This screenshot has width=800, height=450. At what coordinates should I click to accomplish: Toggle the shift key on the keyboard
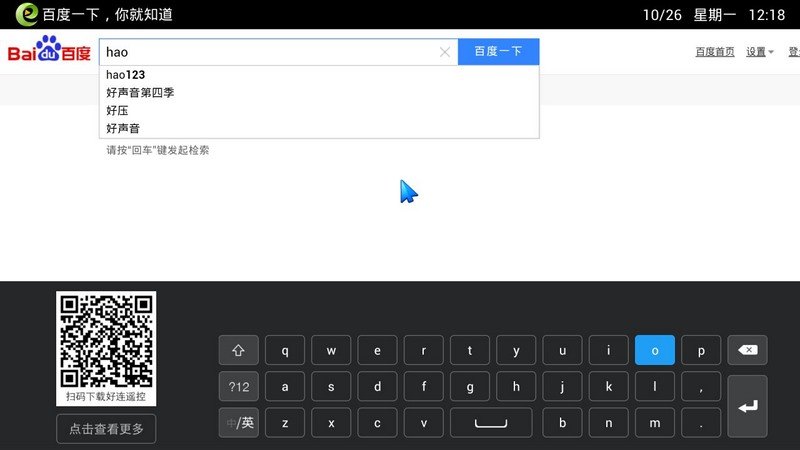(239, 350)
